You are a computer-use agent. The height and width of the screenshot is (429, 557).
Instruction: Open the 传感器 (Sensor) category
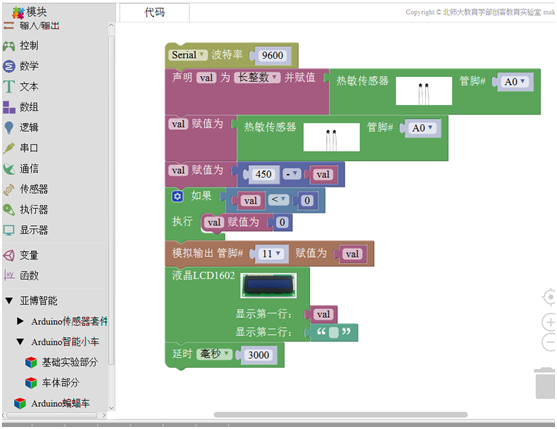26,189
